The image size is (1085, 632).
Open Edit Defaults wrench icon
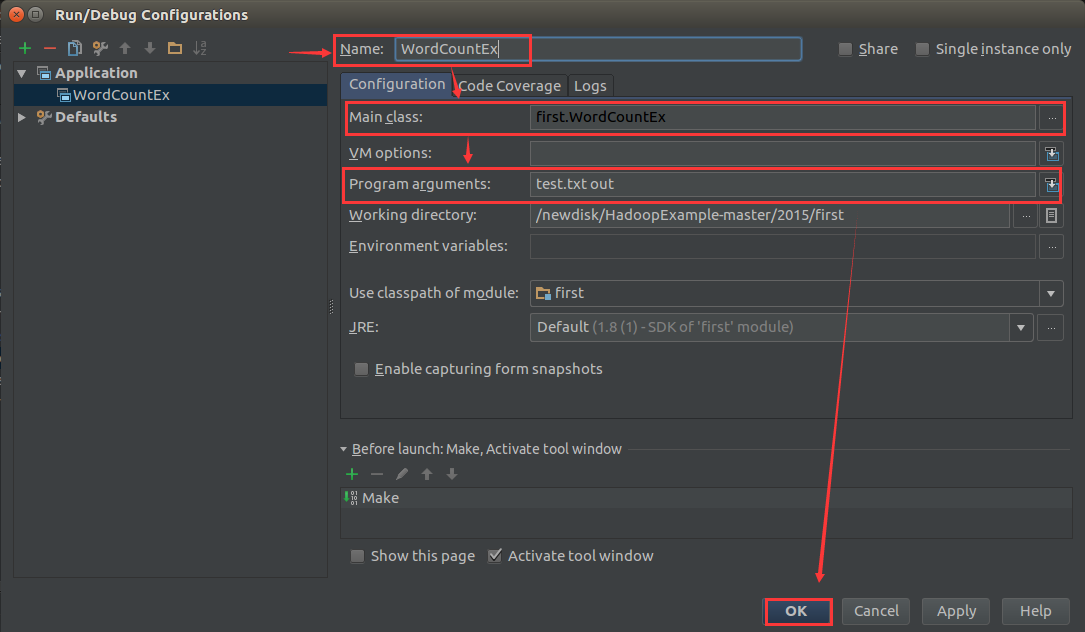(x=100, y=48)
